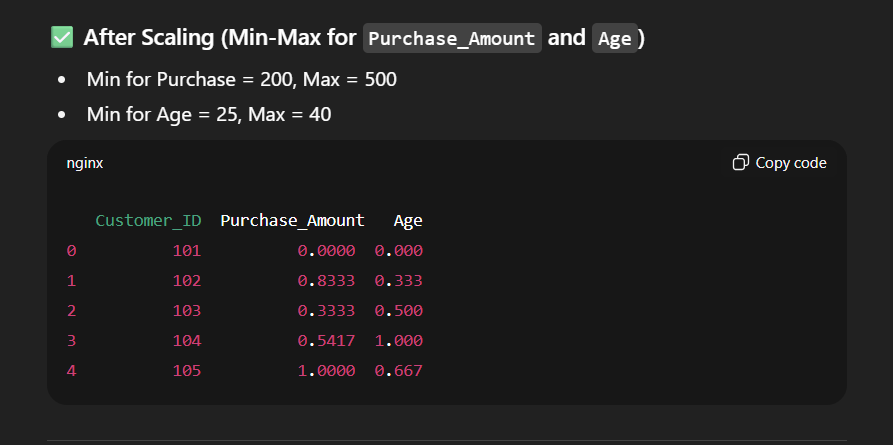893x445 pixels.
Task: Select the Purchase_Amount inline code chip in heading
Action: click(453, 38)
